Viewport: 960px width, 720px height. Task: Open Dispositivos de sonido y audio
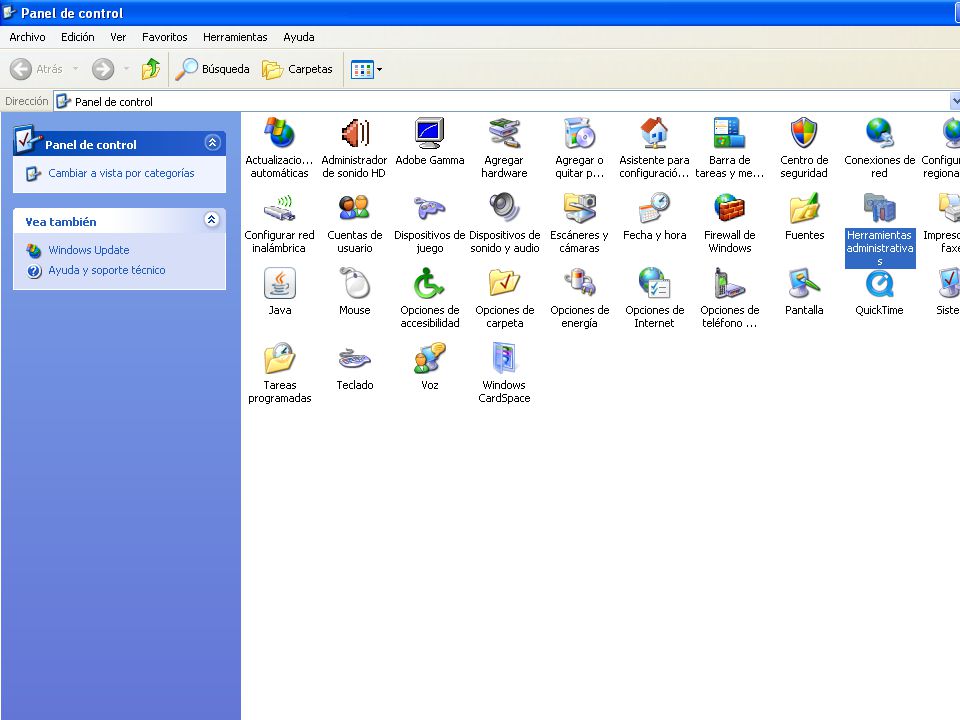[504, 208]
